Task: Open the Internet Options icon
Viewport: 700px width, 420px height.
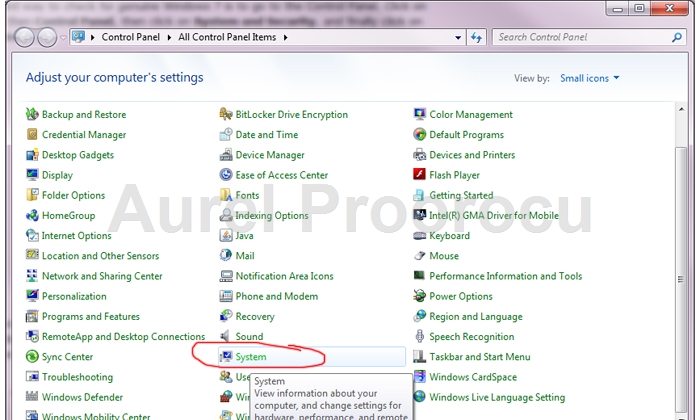Action: pos(32,235)
